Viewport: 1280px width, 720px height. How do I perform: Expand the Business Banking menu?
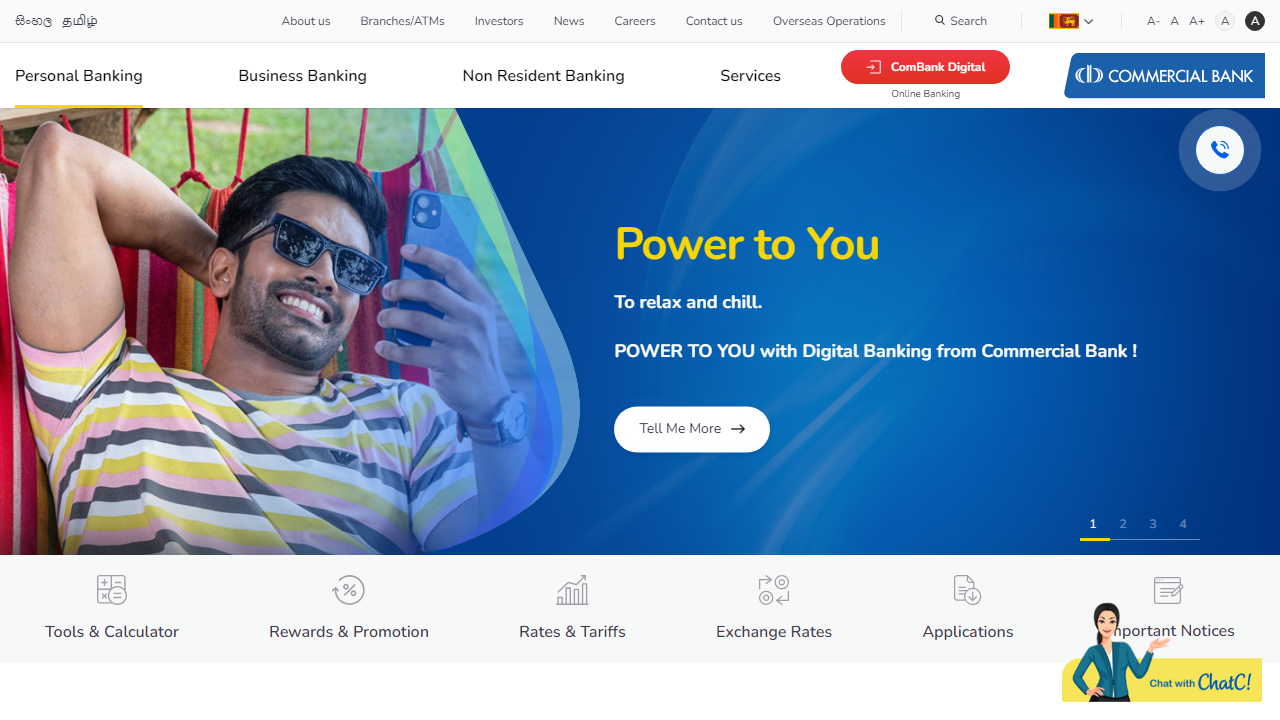tap(303, 76)
